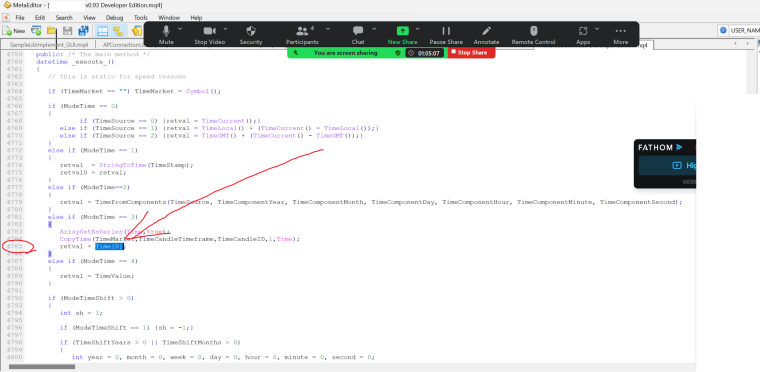760x372 pixels.
Task: Open the Annotate pencil tool
Action: point(486,34)
